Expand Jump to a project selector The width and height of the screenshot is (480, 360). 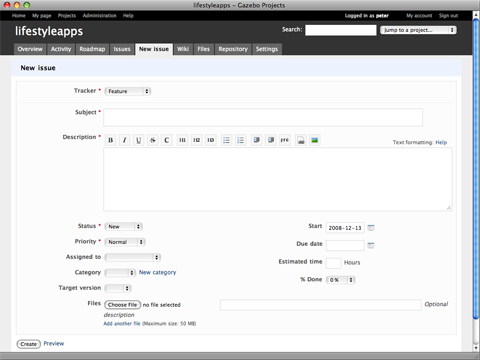pos(418,30)
